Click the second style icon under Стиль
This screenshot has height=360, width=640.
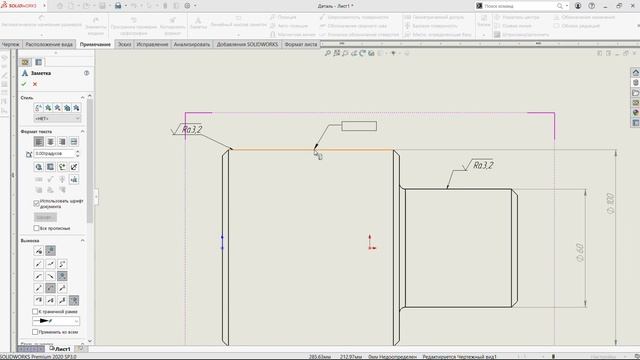point(48,108)
